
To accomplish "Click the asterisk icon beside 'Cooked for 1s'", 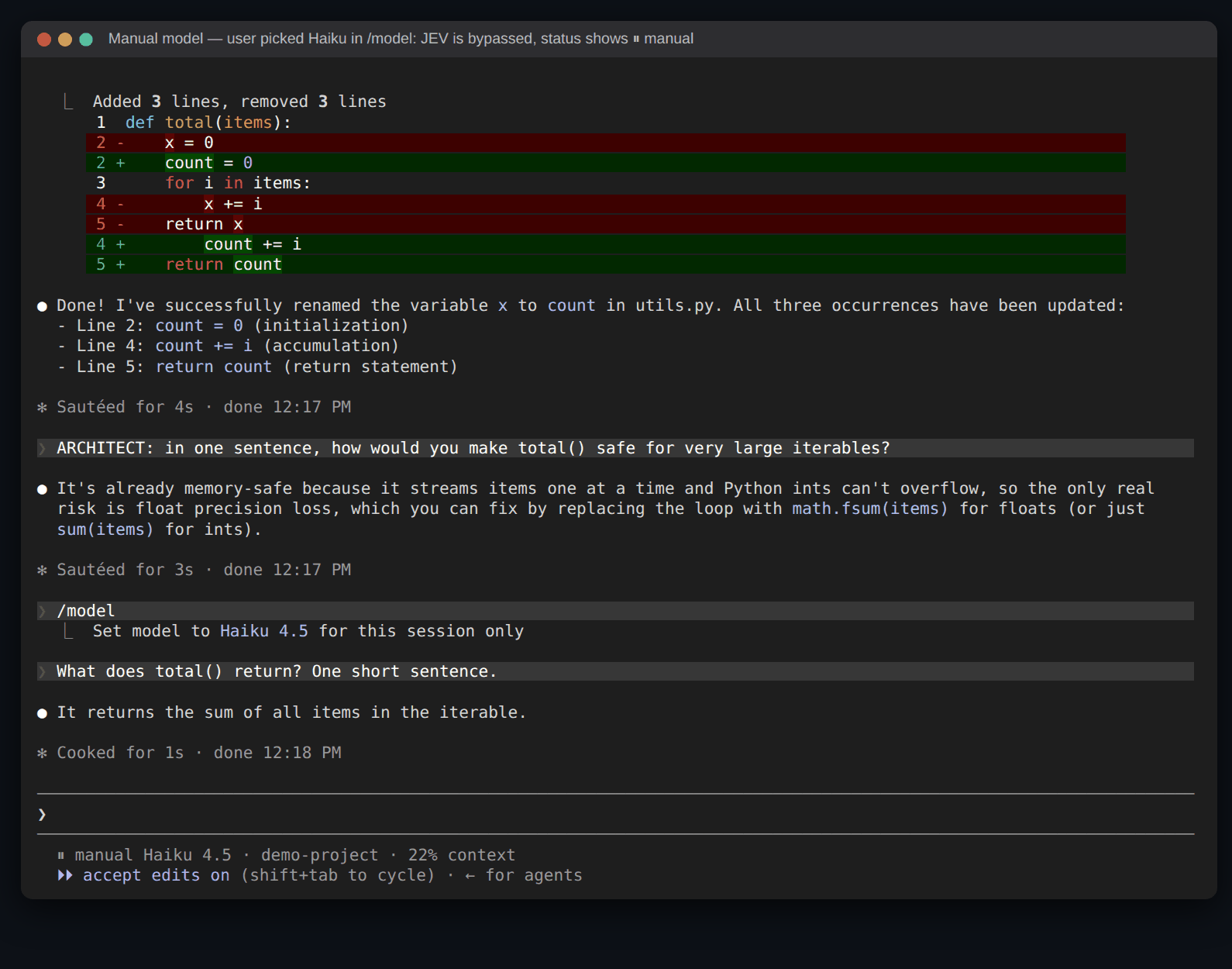I will pyautogui.click(x=43, y=753).
